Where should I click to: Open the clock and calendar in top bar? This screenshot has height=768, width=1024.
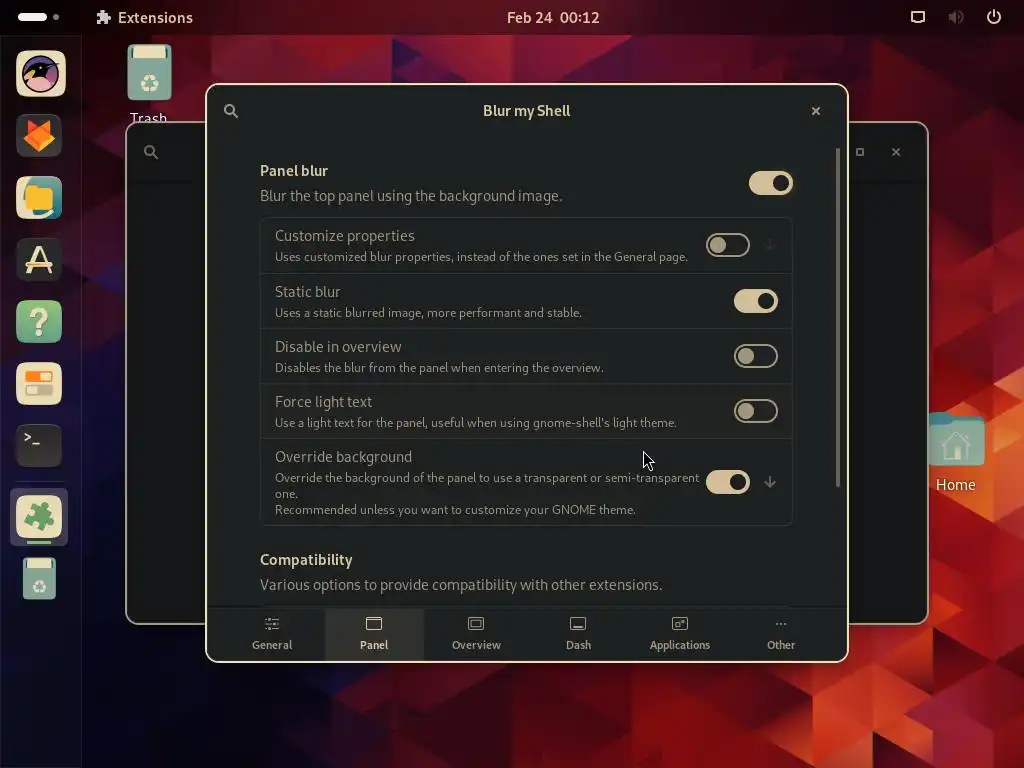pyautogui.click(x=553, y=18)
